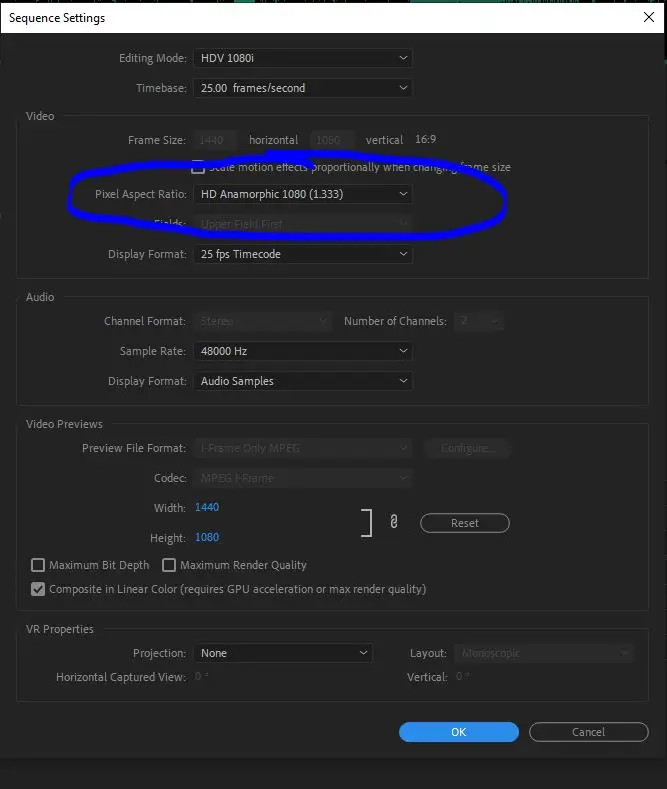The image size is (667, 789).
Task: Open the video Display Format dropdown
Action: coord(303,254)
